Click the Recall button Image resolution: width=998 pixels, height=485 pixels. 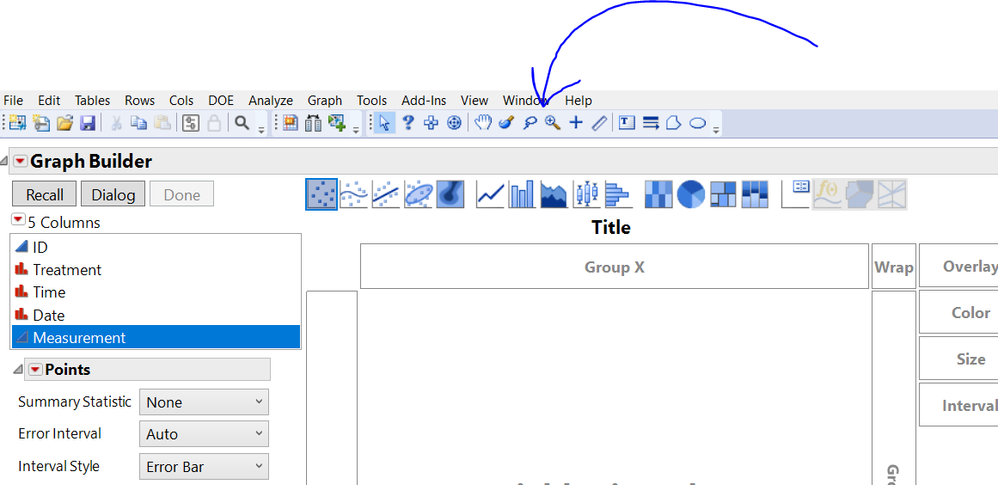coord(45,195)
